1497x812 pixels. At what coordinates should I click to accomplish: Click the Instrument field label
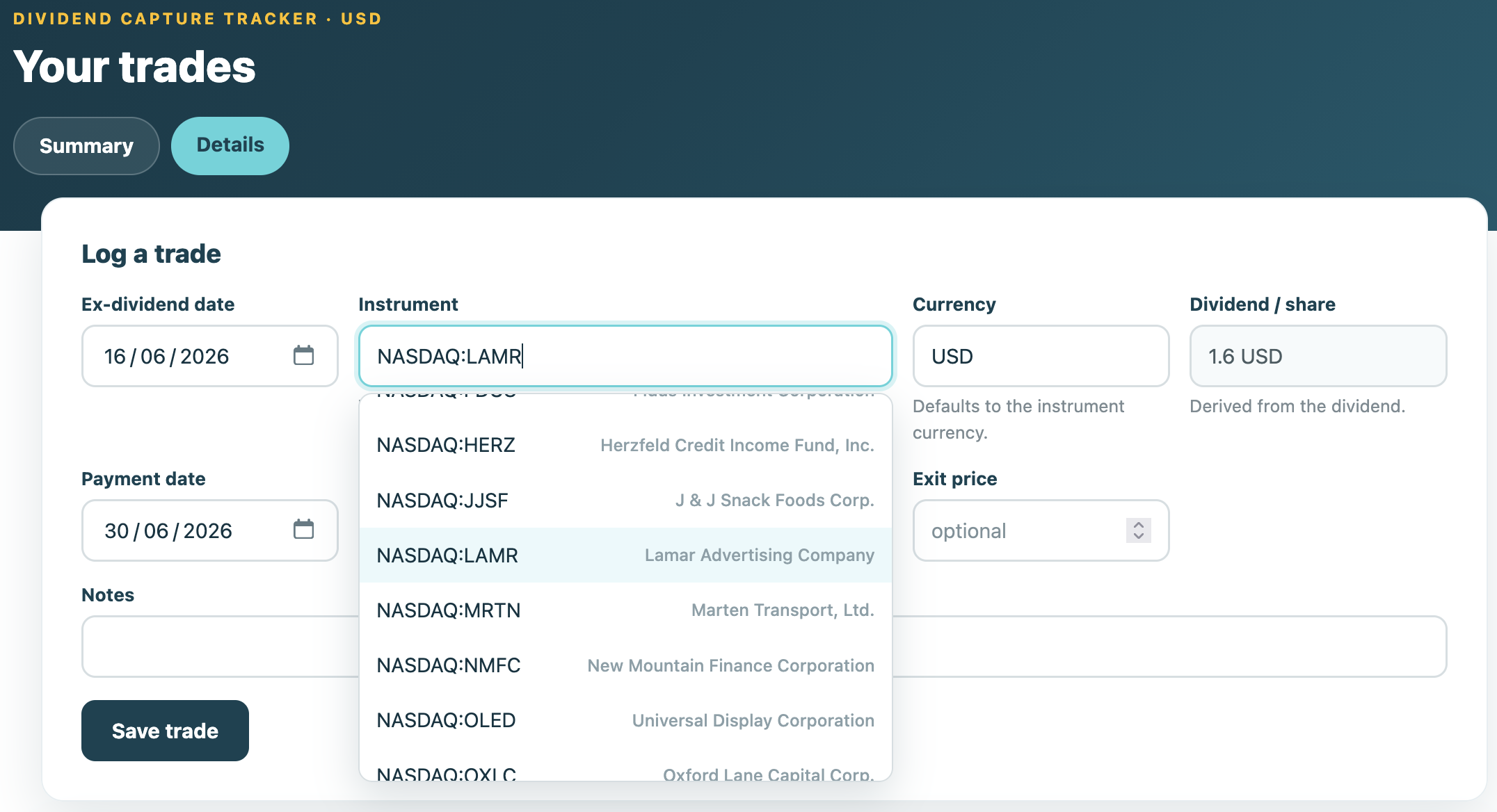408,304
